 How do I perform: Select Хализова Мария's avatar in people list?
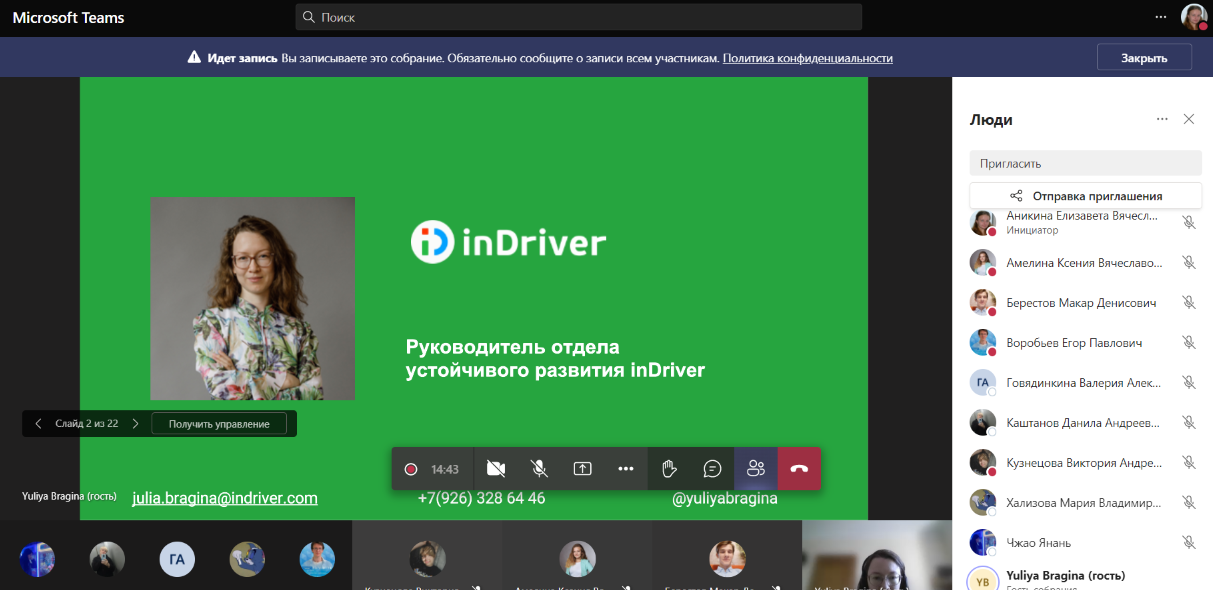(x=983, y=502)
